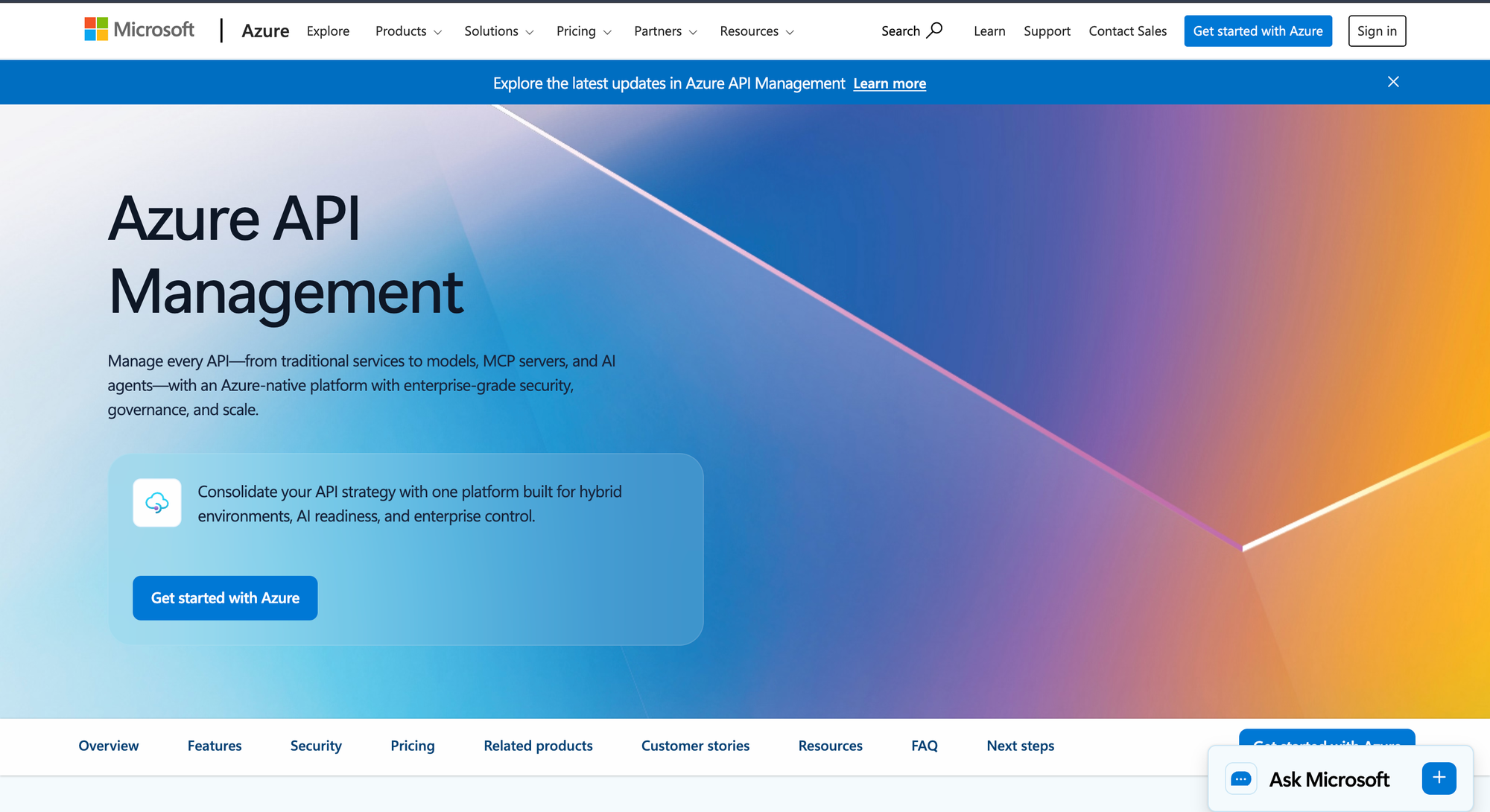Expand the Solutions dropdown menu
The height and width of the screenshot is (812, 1490).
(x=499, y=31)
